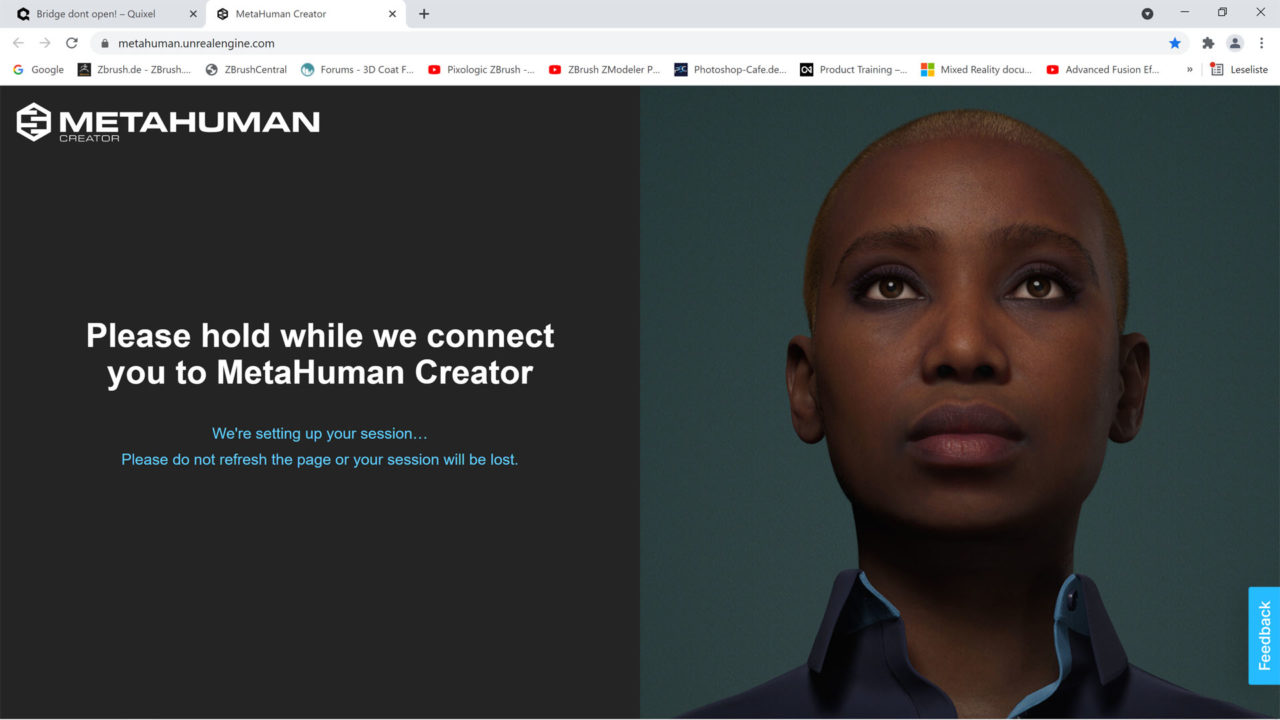Minimize the Chrome window
This screenshot has width=1280, height=720.
(x=1184, y=13)
